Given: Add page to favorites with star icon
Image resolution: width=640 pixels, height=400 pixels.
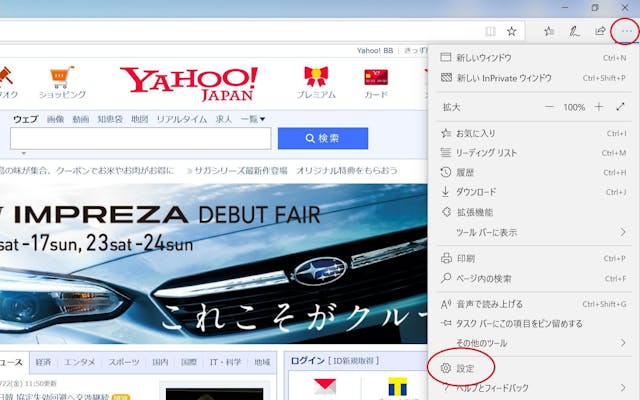Looking at the screenshot, I should [512, 31].
